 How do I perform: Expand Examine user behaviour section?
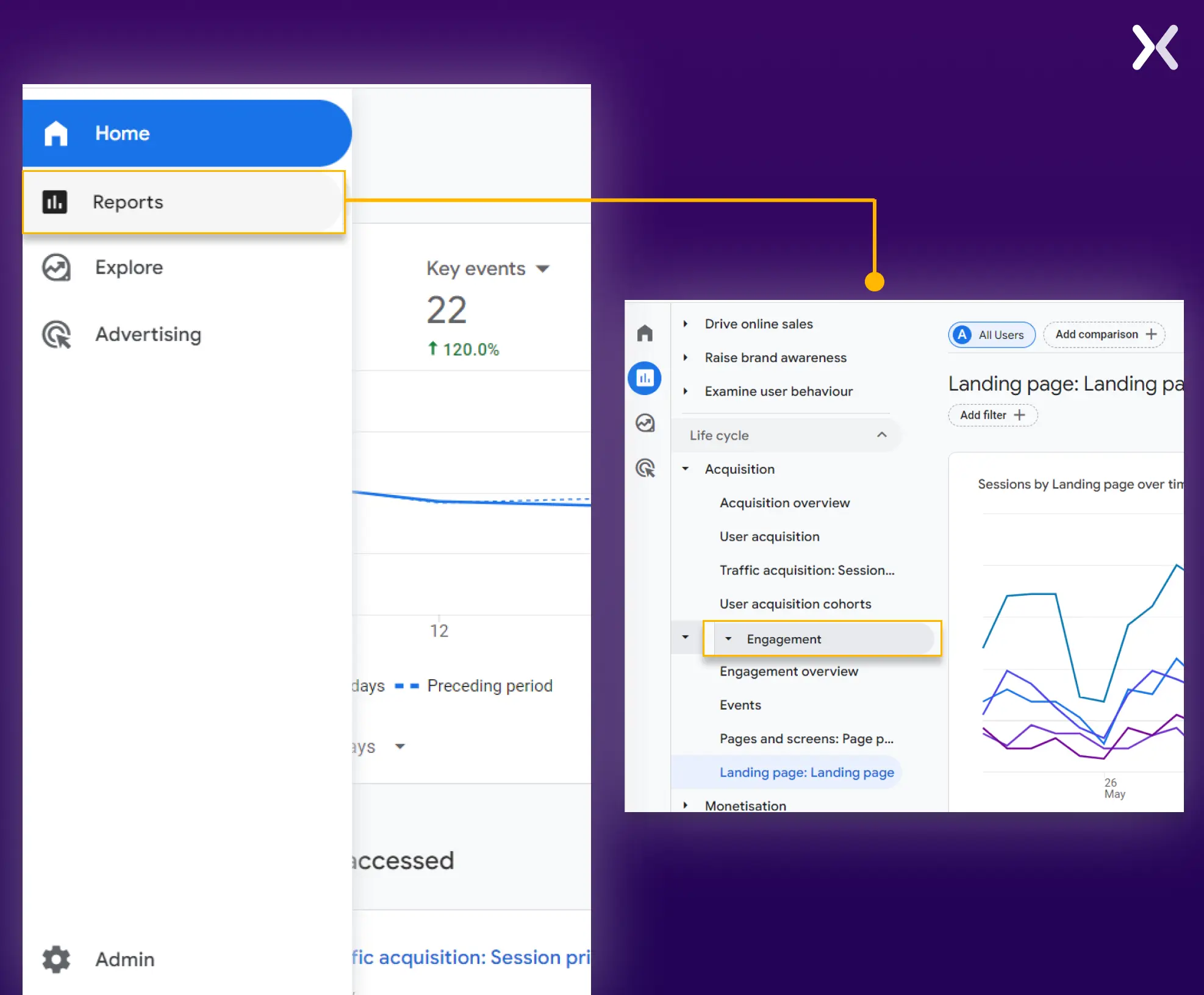pyautogui.click(x=686, y=391)
